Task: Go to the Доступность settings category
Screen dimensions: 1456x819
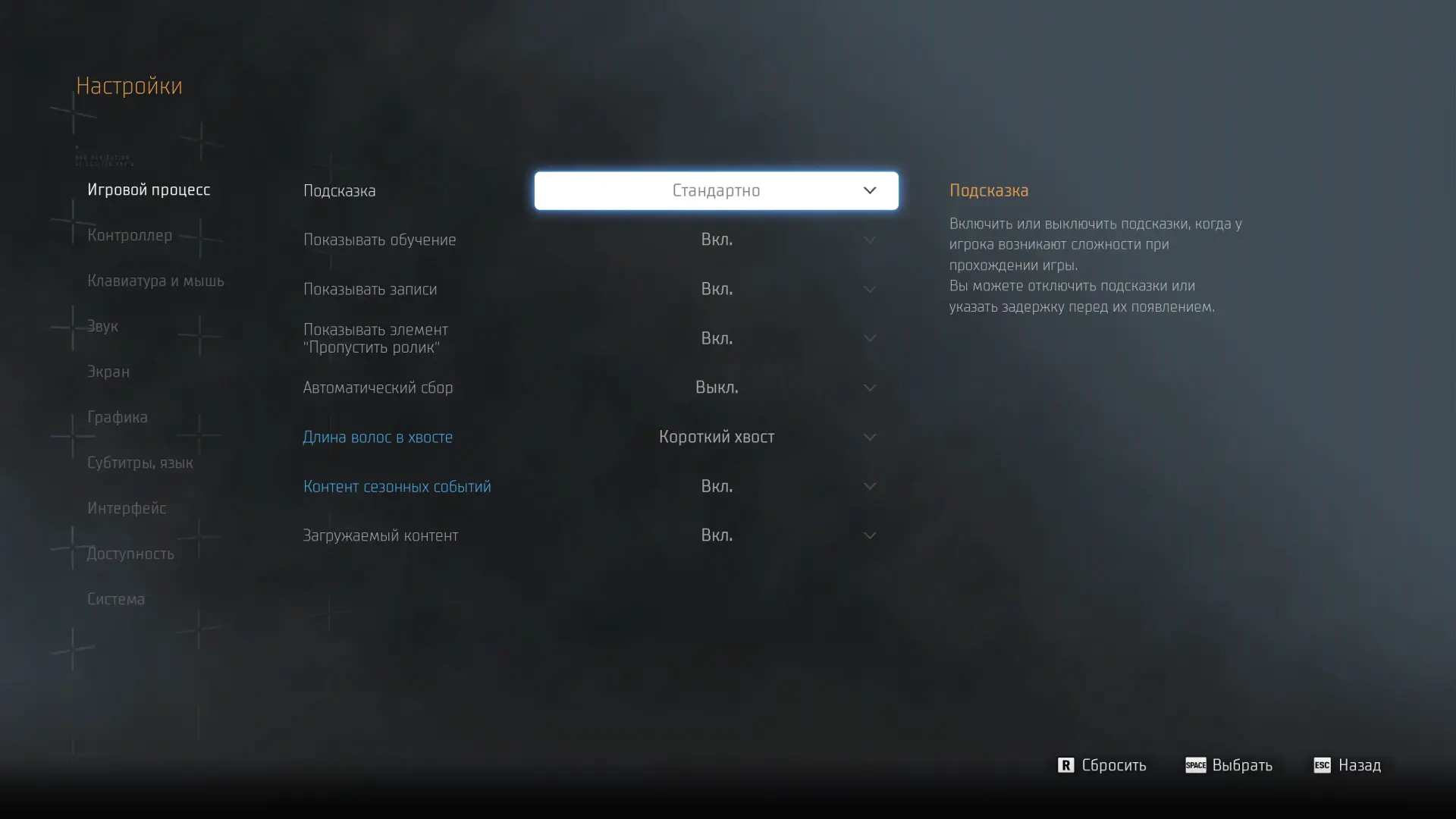Action: pyautogui.click(x=130, y=554)
